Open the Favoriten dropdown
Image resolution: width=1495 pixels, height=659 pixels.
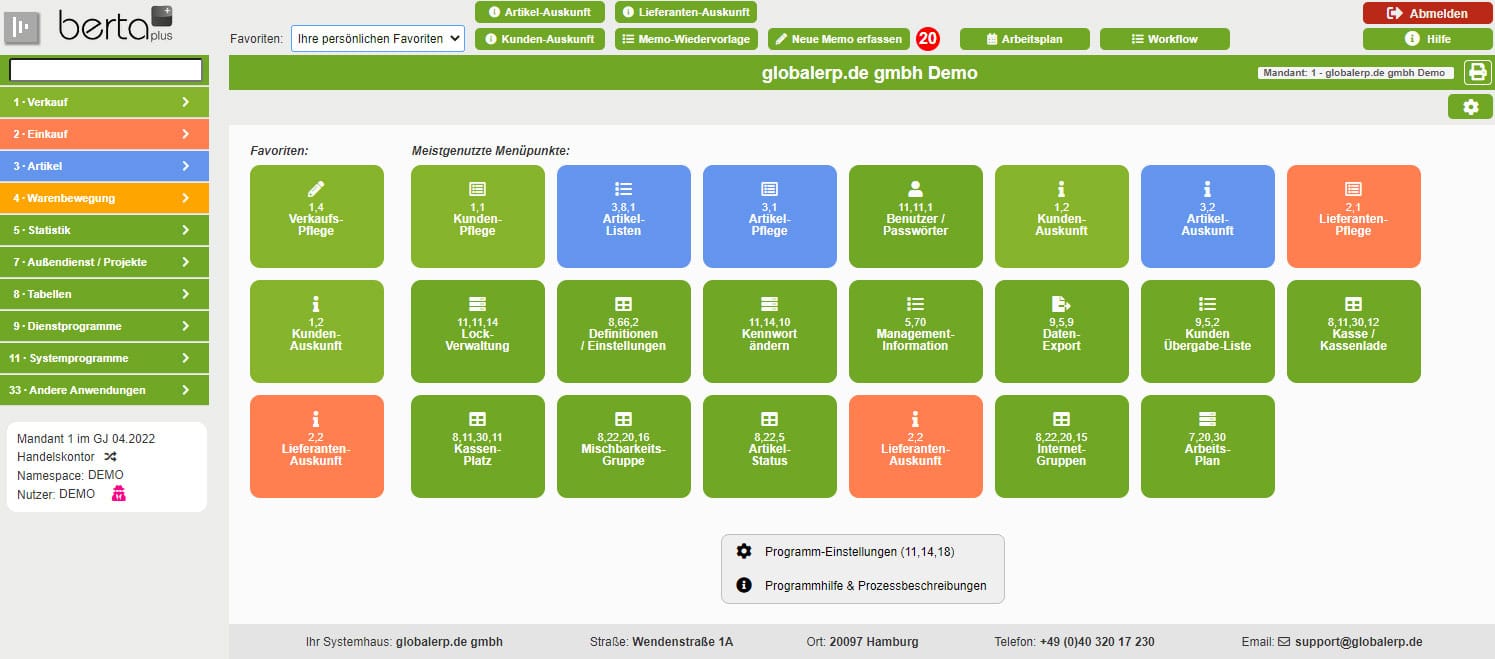378,39
